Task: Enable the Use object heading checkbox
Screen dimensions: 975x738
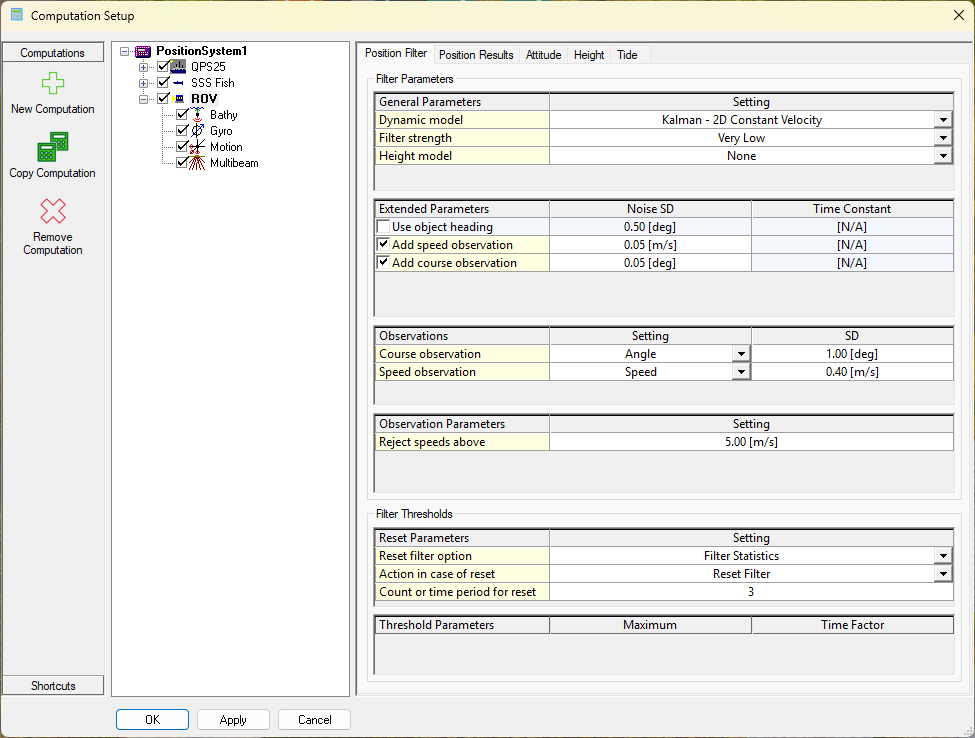Action: [x=384, y=227]
